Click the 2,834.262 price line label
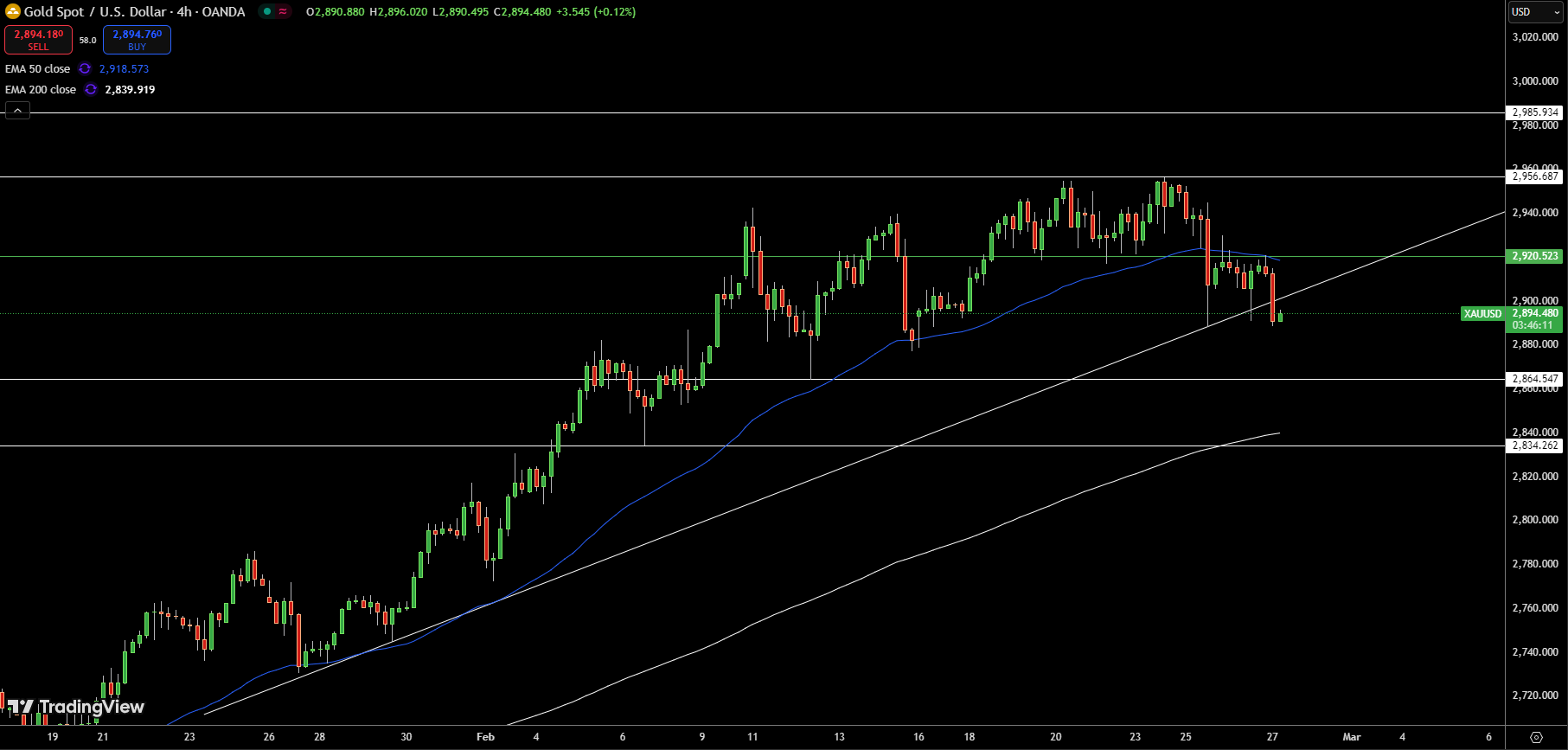Image resolution: width=1568 pixels, height=750 pixels. 1535,446
